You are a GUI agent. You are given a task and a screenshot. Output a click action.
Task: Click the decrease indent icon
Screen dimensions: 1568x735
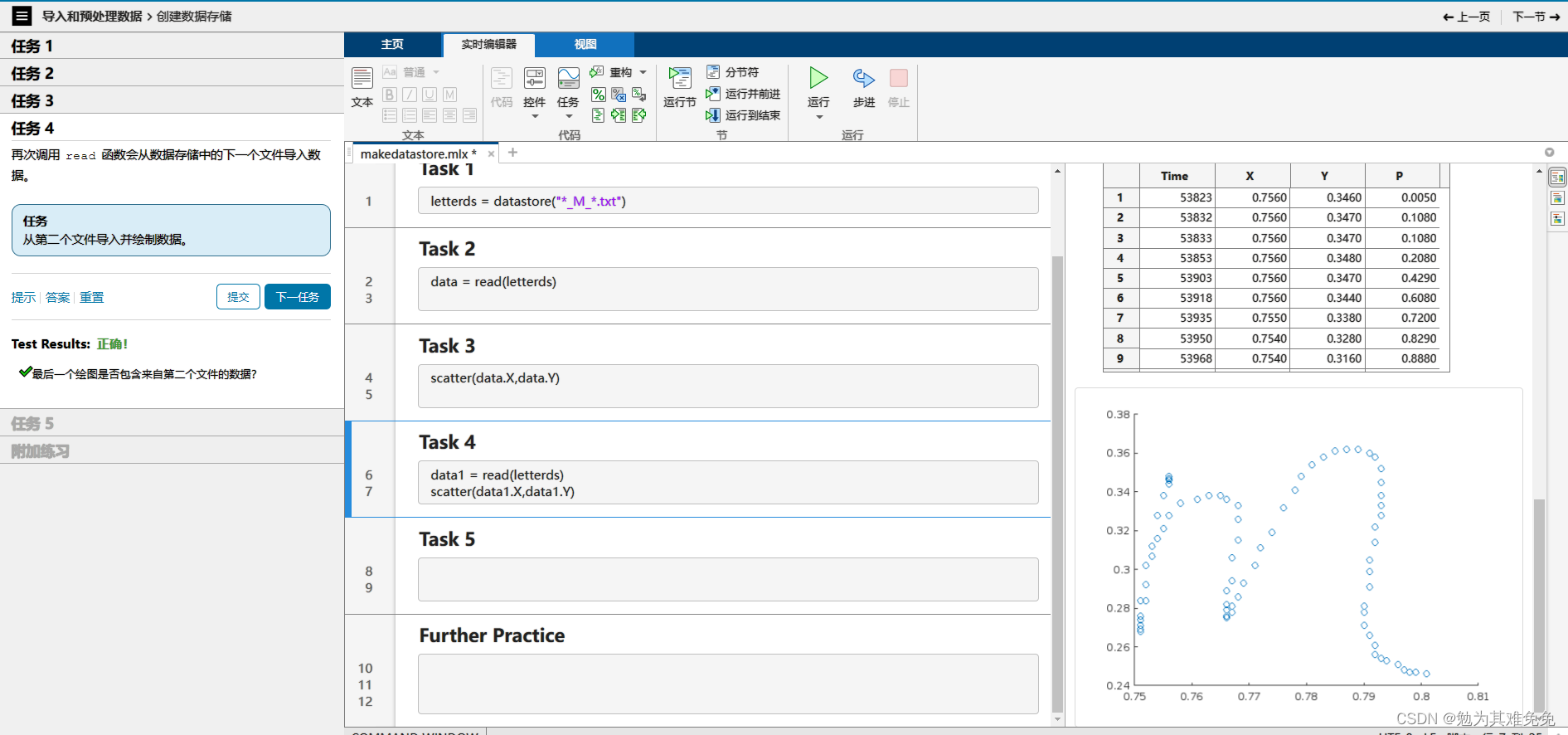pos(638,115)
